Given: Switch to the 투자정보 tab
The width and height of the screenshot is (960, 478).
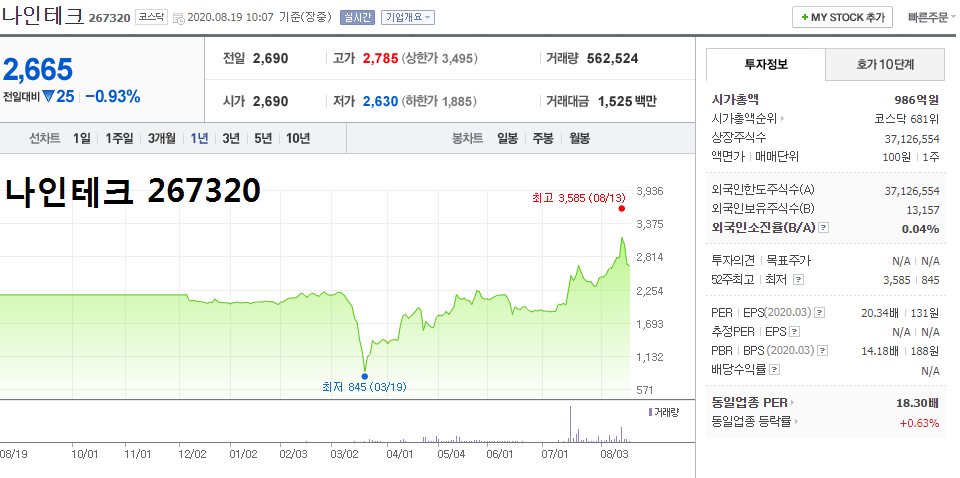Looking at the screenshot, I should pyautogui.click(x=766, y=64).
